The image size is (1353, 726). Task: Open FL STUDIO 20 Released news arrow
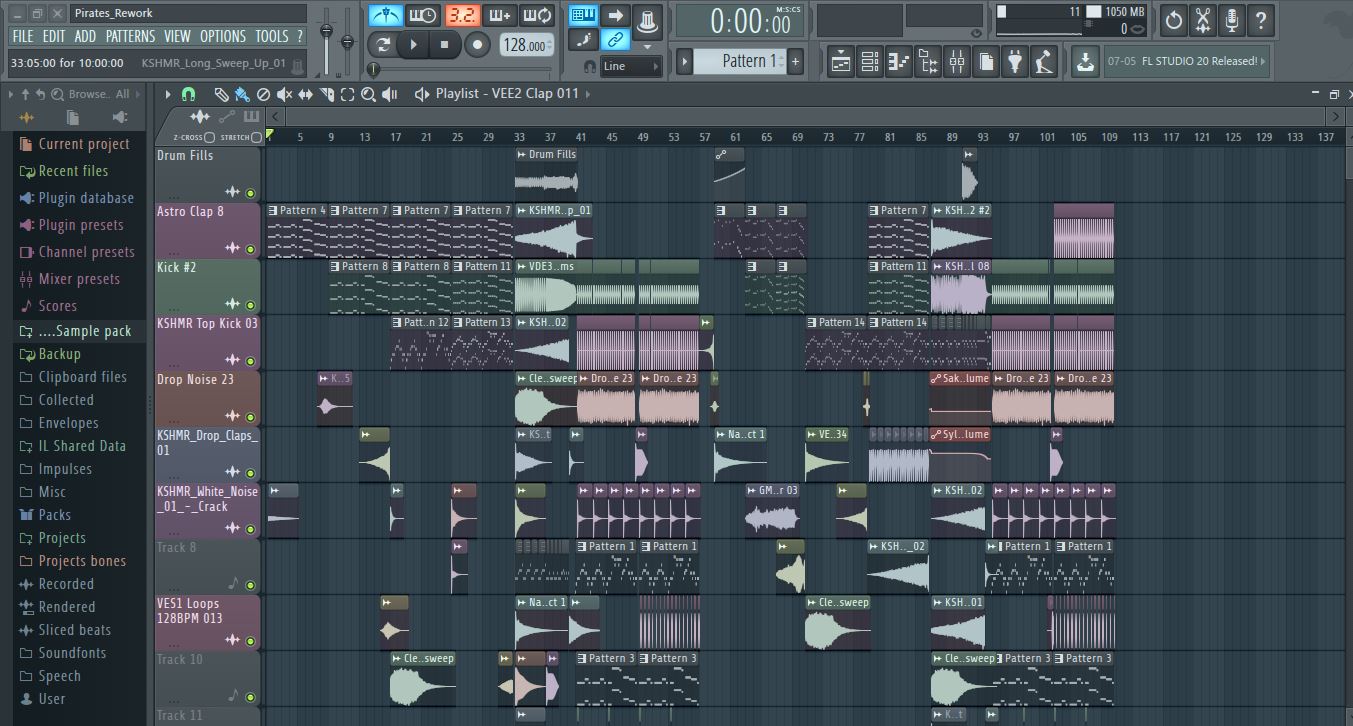pyautogui.click(x=1263, y=61)
